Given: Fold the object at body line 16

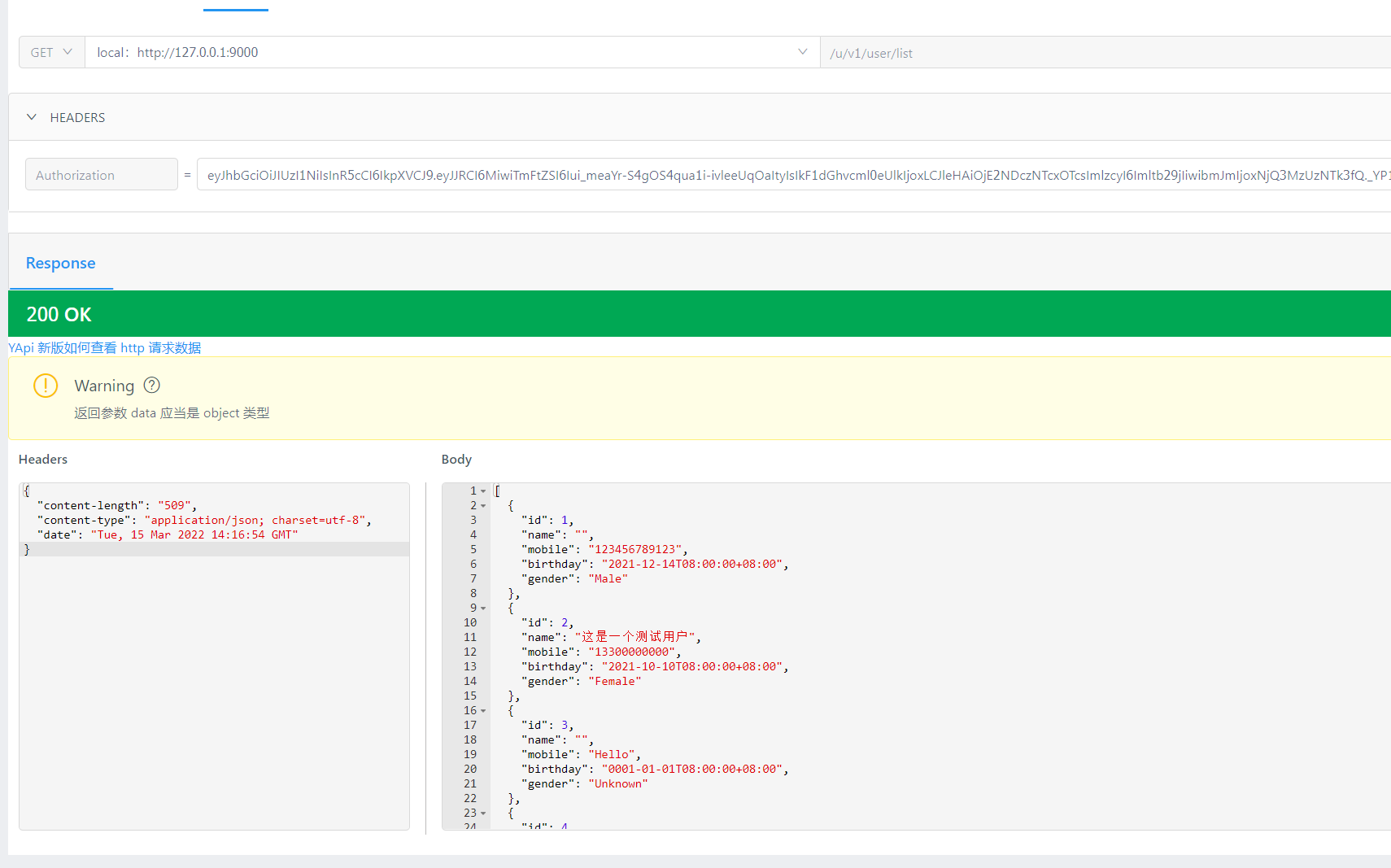Looking at the screenshot, I should pyautogui.click(x=483, y=711).
